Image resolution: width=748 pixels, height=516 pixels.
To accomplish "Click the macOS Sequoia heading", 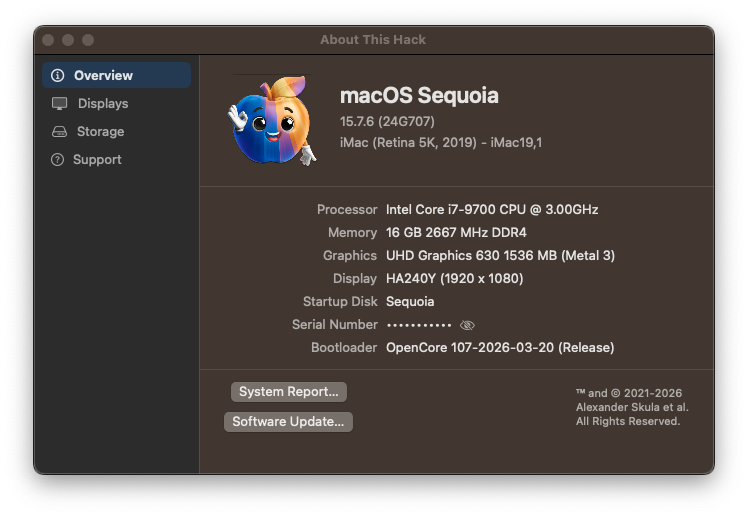I will click(x=419, y=96).
